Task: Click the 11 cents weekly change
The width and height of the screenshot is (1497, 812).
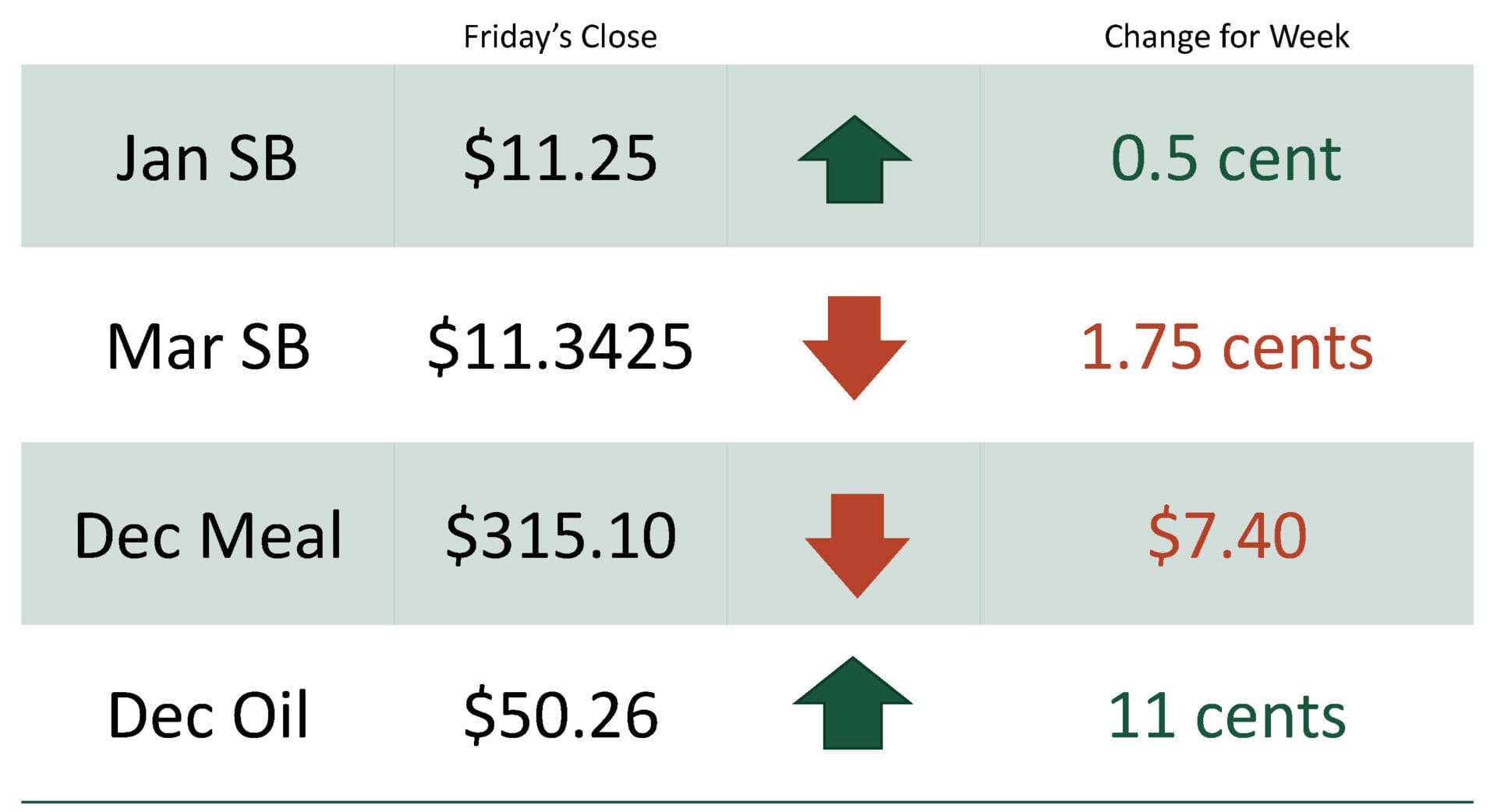Action: [x=1226, y=715]
